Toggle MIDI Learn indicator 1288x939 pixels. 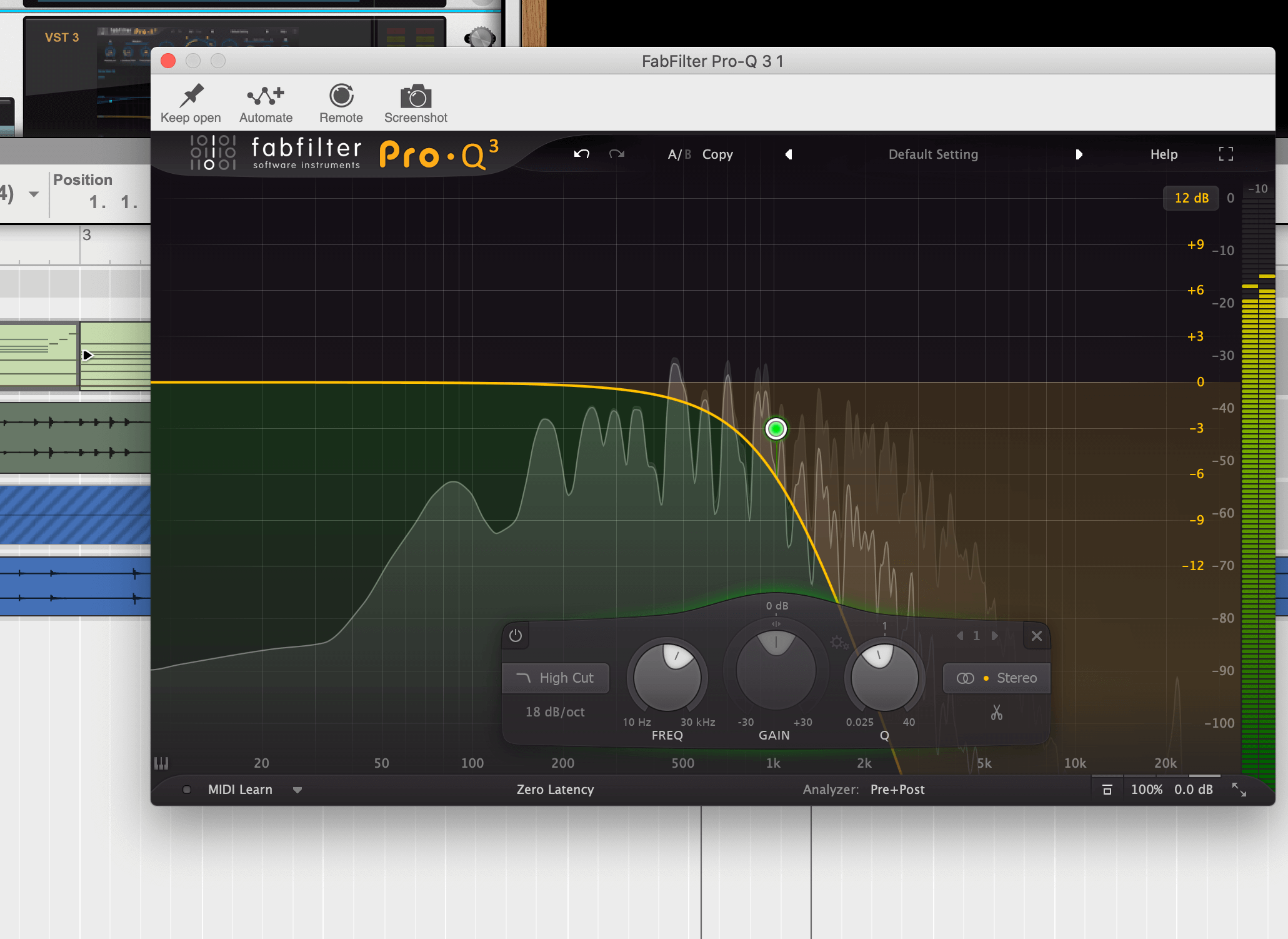point(187,790)
